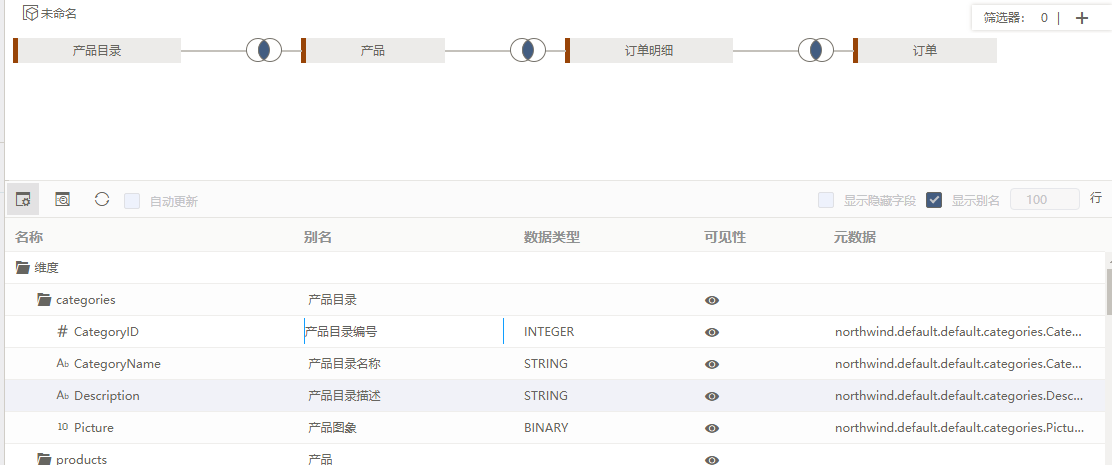This screenshot has width=1112, height=465.
Task: Select the 产品目录 table node
Action: click(x=97, y=50)
